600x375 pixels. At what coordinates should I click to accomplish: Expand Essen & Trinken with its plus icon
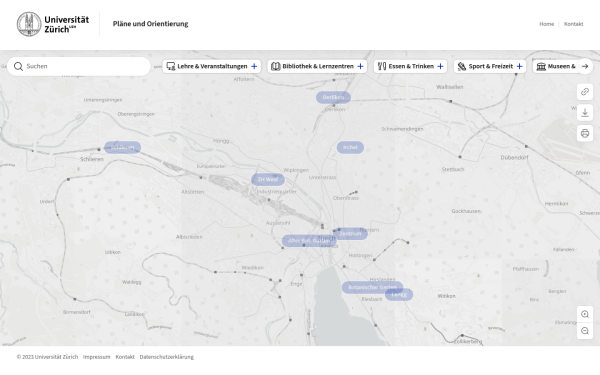440,67
